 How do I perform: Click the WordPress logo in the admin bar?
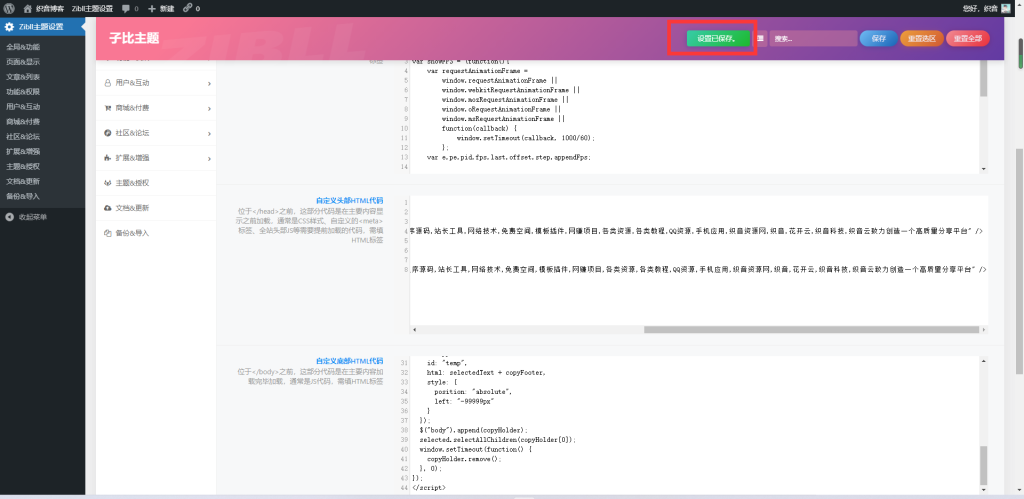coord(9,8)
